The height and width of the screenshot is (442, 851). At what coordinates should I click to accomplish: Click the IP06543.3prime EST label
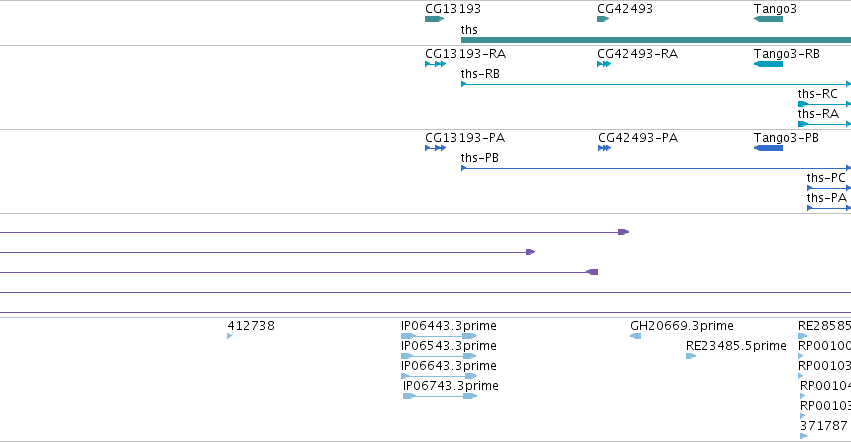(448, 346)
